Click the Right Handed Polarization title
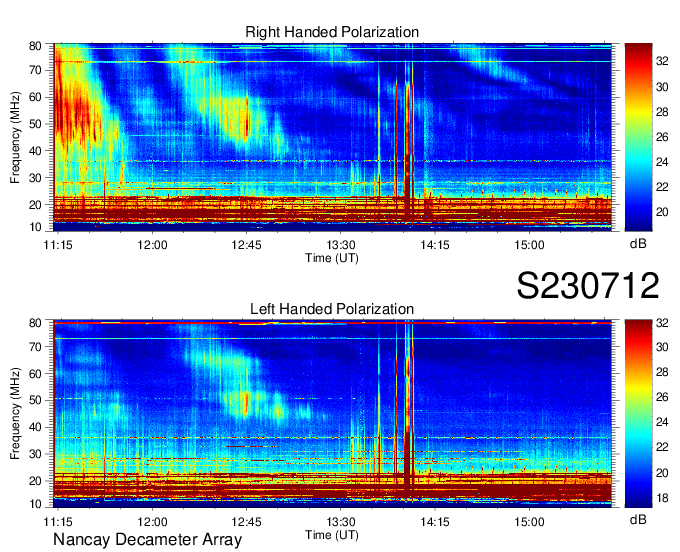 pos(332,32)
